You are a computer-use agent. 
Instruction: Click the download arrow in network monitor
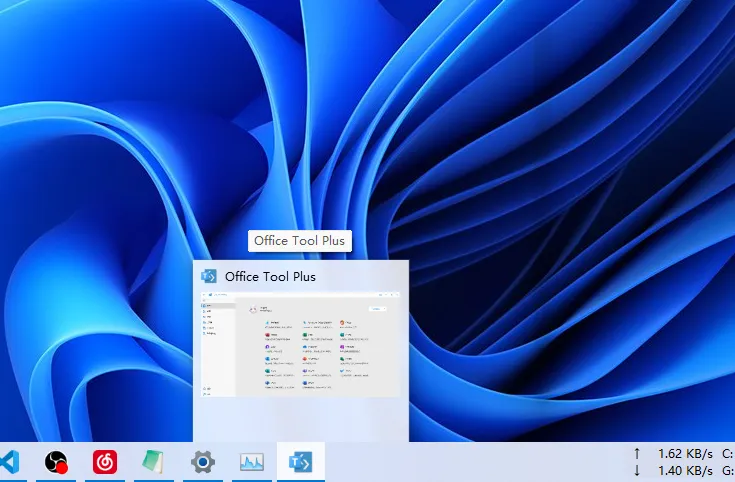[637, 470]
